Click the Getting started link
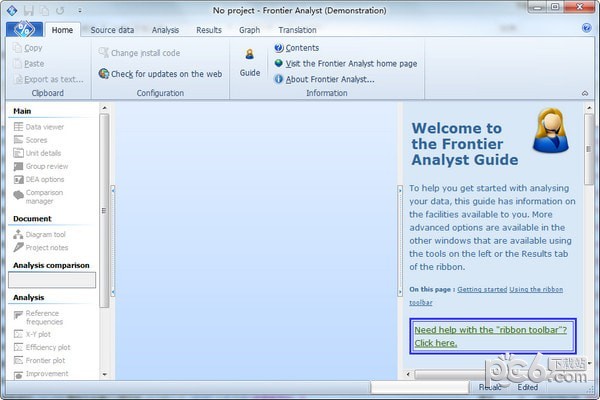The height and width of the screenshot is (400, 600). click(x=482, y=289)
